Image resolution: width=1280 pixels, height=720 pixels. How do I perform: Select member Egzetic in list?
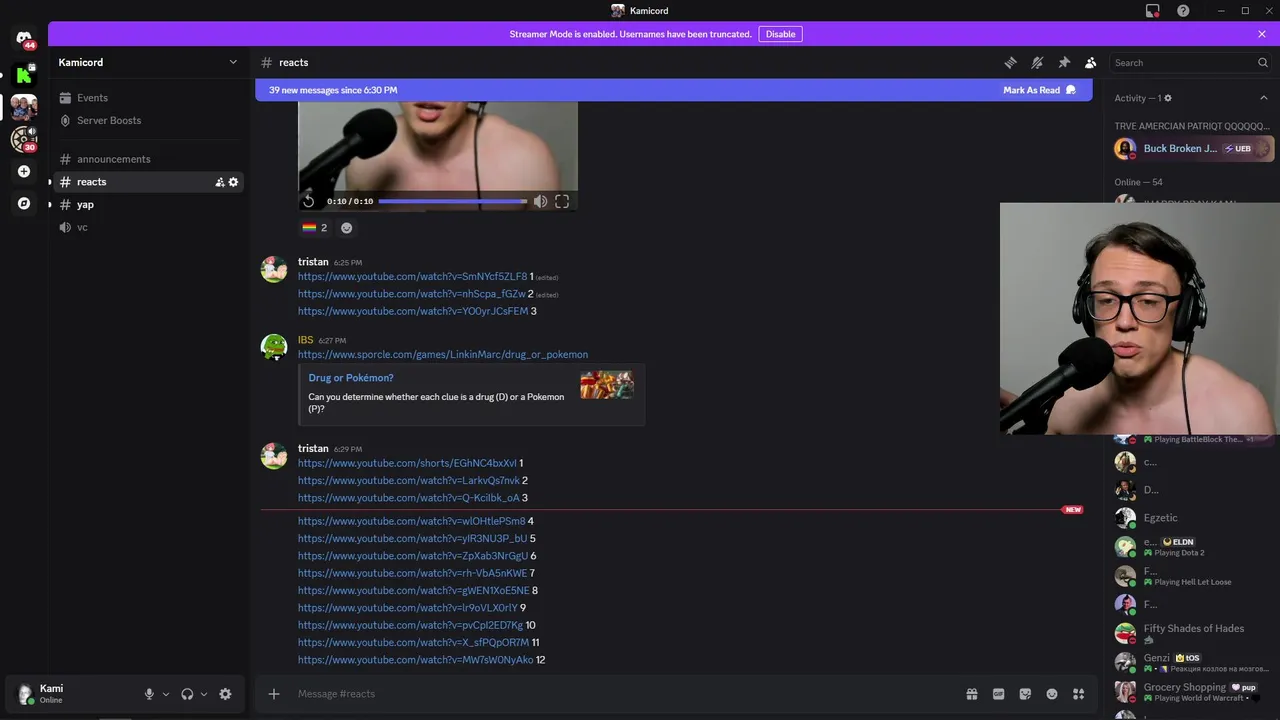tap(1193, 518)
